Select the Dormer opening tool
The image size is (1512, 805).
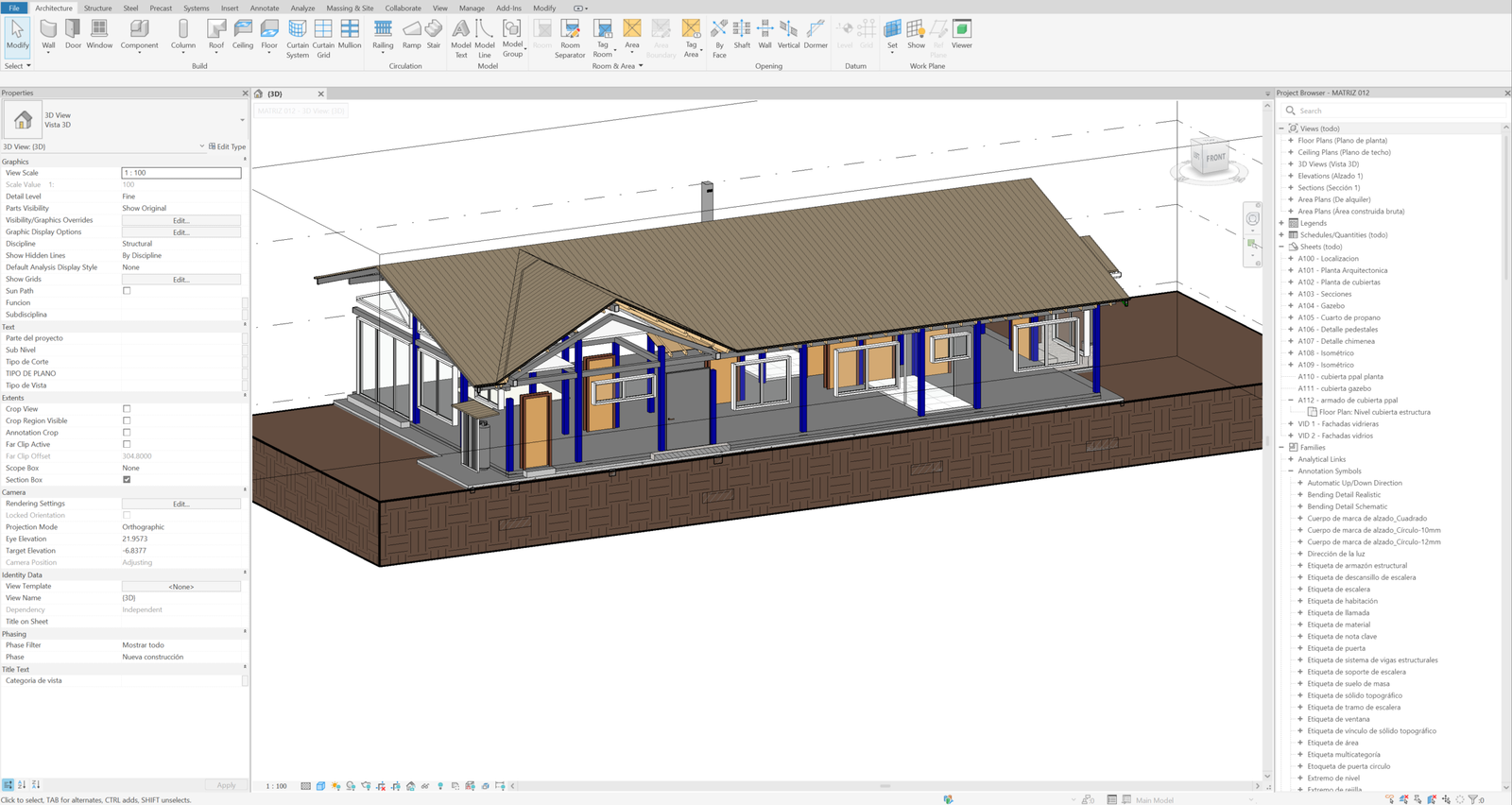point(816,34)
